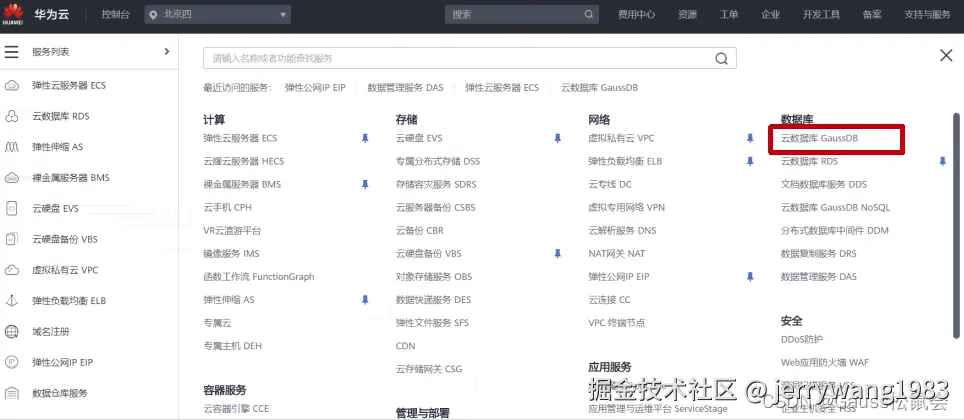Viewport: 964px width, 420px height.
Task: Click the 弹性公网IP EIP sidebar icon
Action: coord(12,362)
